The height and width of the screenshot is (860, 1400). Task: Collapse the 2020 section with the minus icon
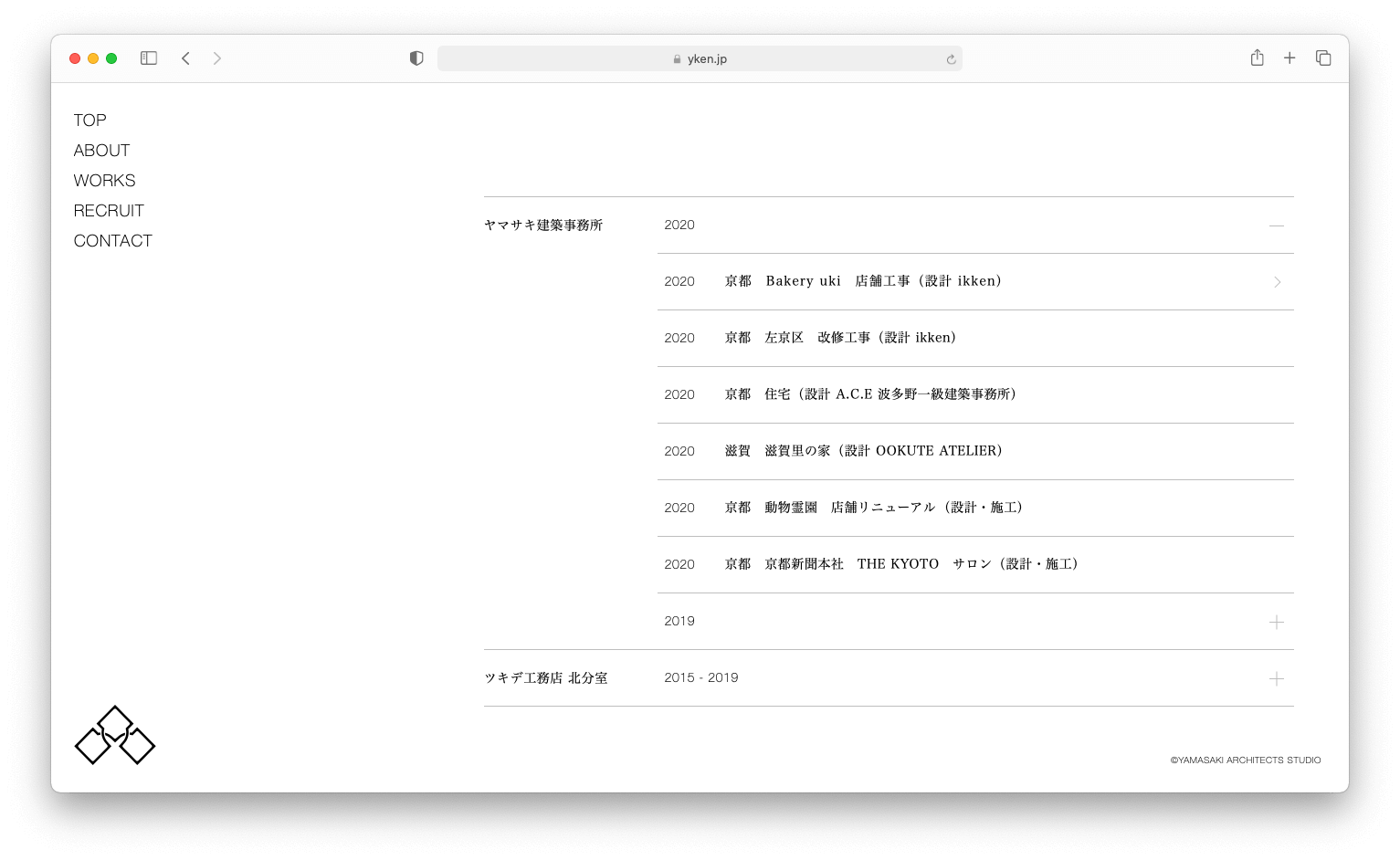(1276, 225)
